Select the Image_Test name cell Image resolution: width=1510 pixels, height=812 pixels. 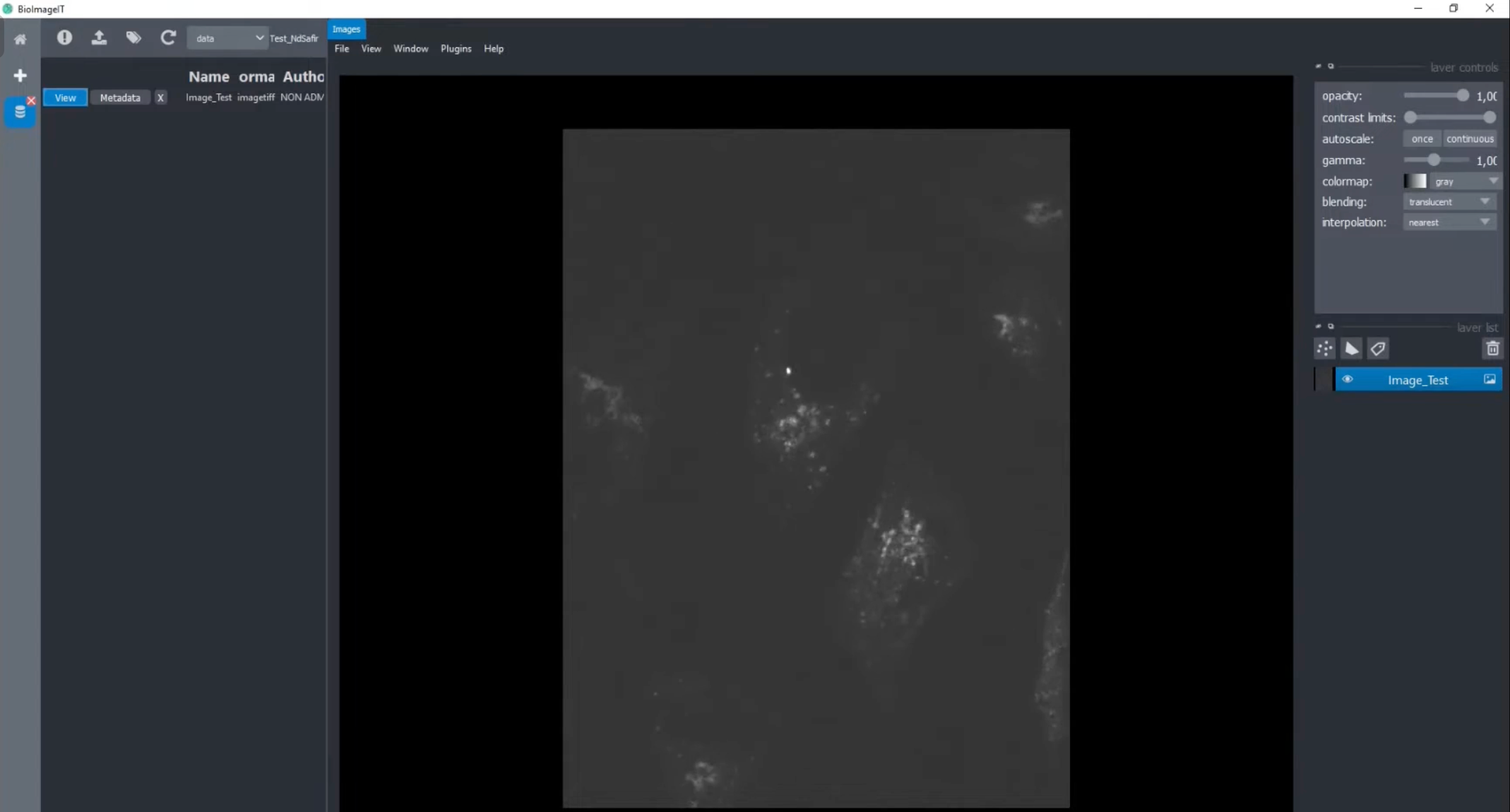coord(208,97)
